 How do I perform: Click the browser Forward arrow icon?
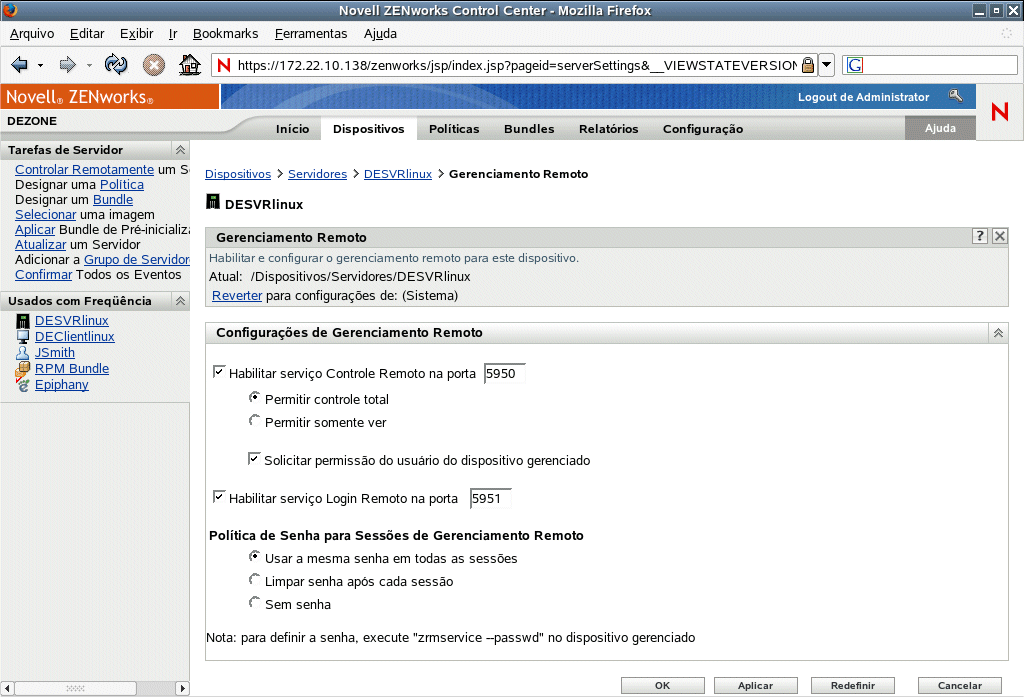click(x=67, y=65)
